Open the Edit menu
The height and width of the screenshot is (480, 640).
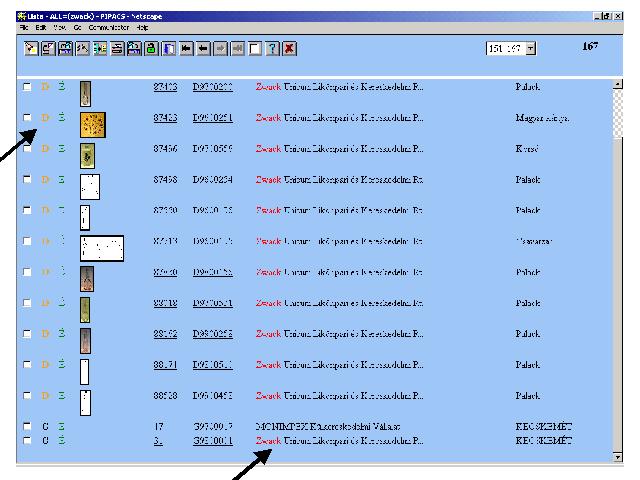[40, 27]
